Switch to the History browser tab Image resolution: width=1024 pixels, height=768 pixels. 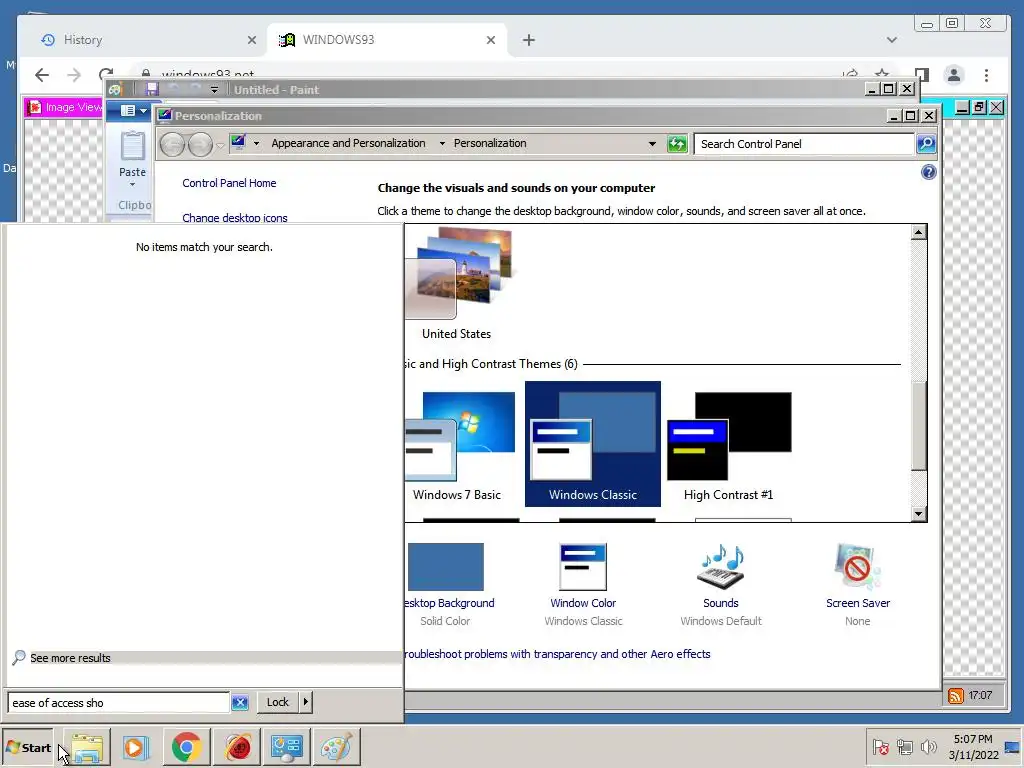pos(147,40)
